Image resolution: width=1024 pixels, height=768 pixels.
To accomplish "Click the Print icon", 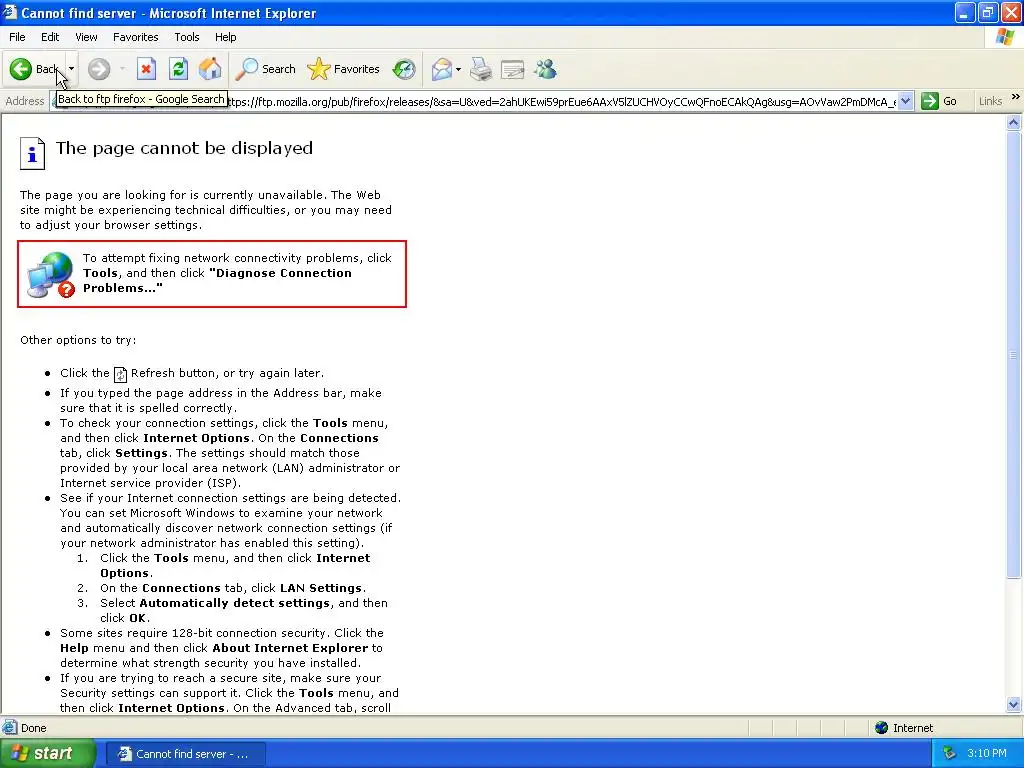I will point(481,69).
